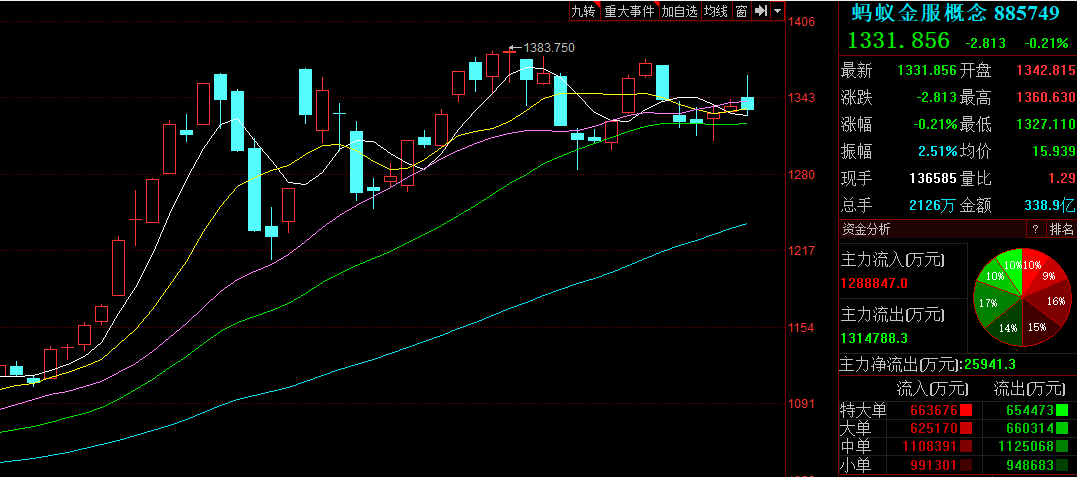The image size is (1077, 477).
Task: Open the 排名 ranking button
Action: click(1061, 230)
